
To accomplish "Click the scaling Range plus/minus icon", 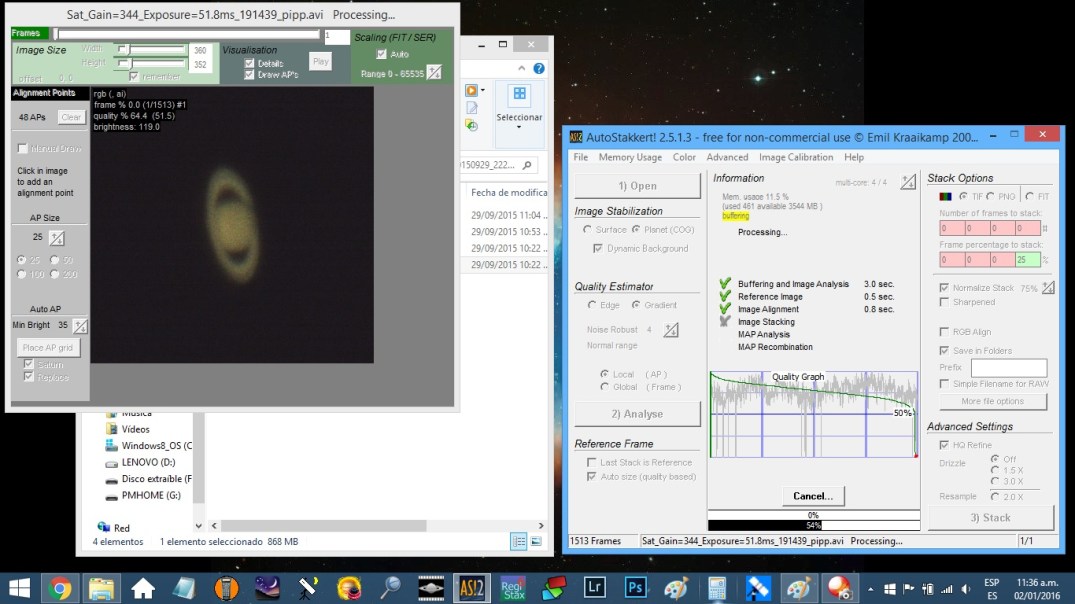I will point(433,72).
